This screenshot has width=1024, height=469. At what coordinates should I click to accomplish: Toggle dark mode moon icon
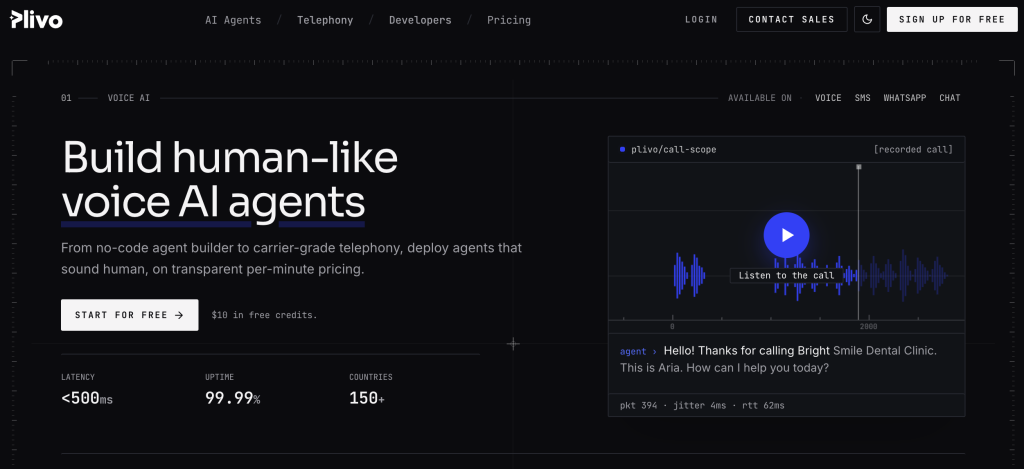click(x=867, y=20)
